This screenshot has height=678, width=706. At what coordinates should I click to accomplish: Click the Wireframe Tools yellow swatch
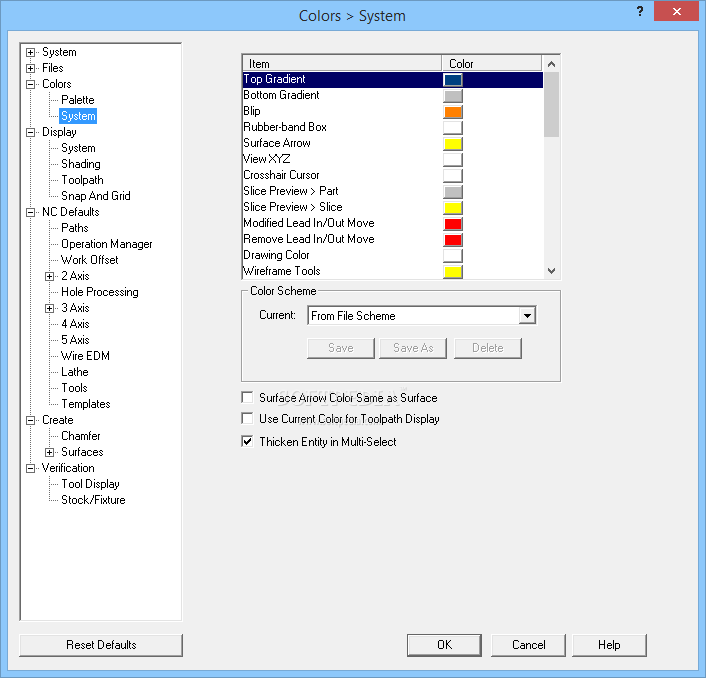tap(453, 272)
